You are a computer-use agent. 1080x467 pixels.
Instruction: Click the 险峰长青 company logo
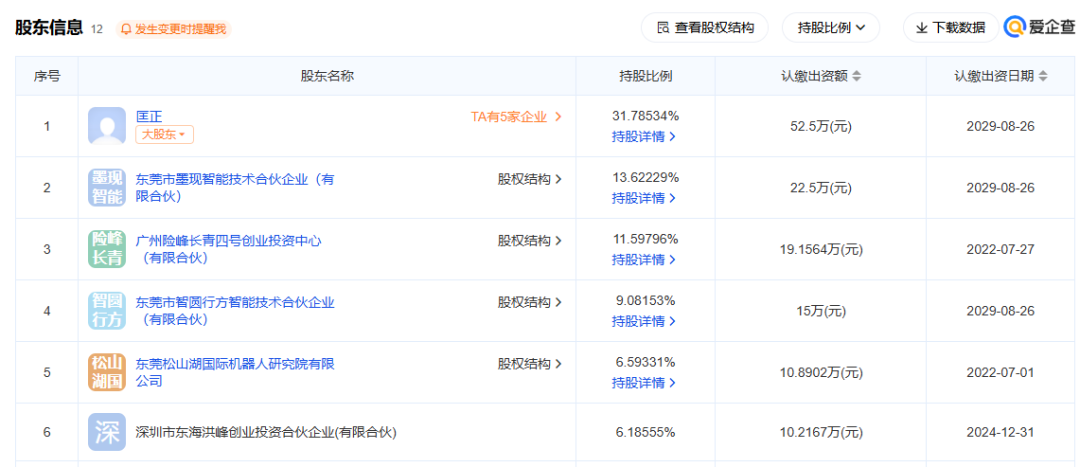[x=107, y=249]
